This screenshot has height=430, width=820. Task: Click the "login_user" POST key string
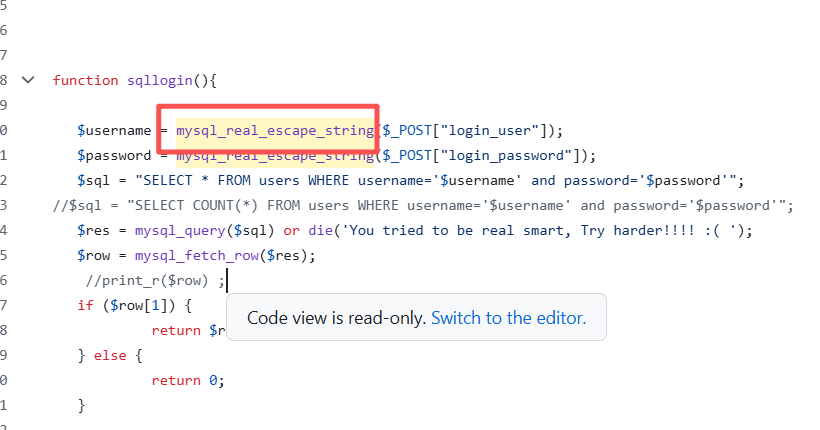(489, 130)
